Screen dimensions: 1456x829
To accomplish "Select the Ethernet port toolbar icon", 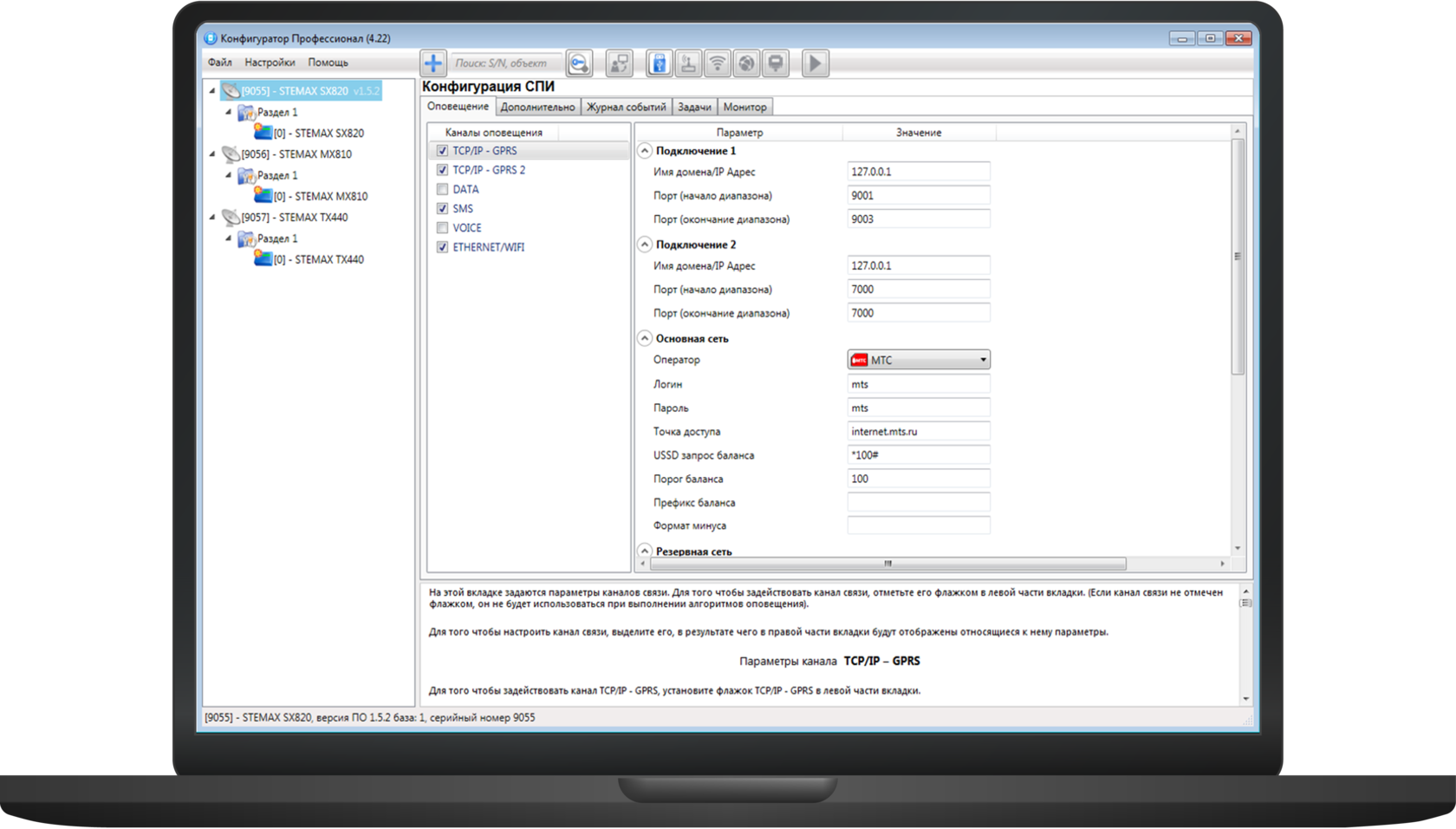I will [776, 63].
